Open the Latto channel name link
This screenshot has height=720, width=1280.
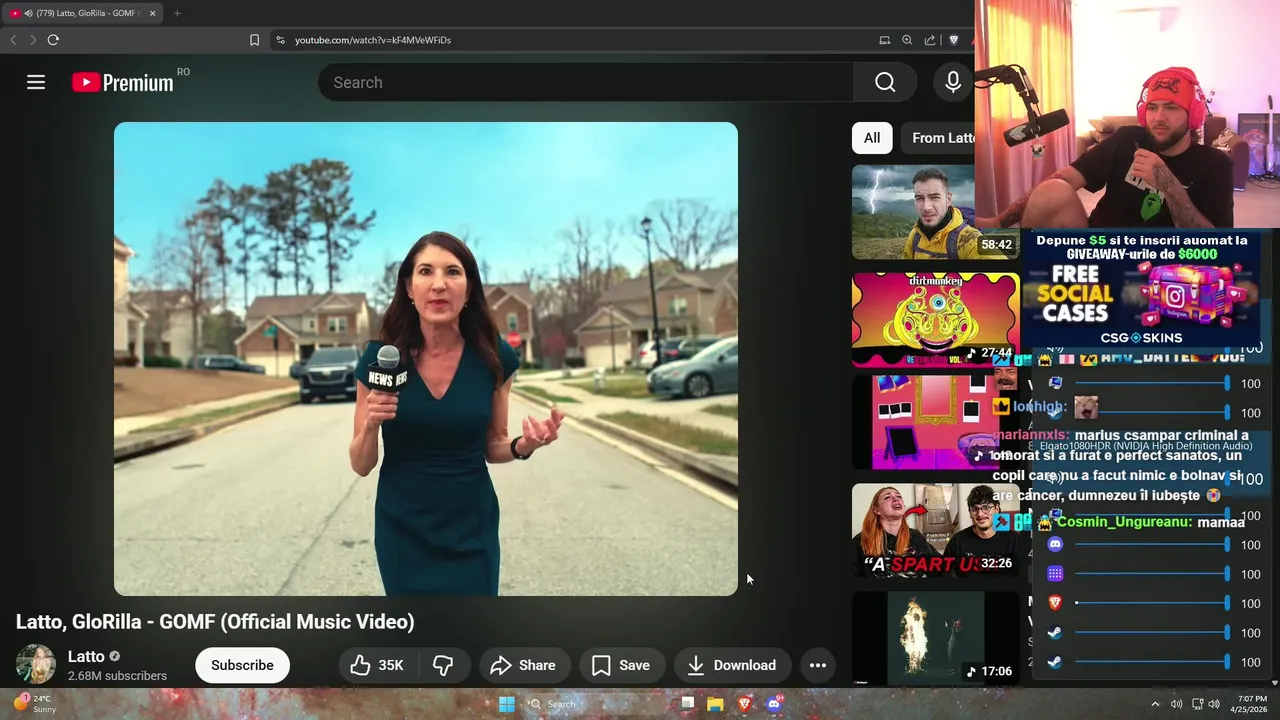[x=86, y=656]
